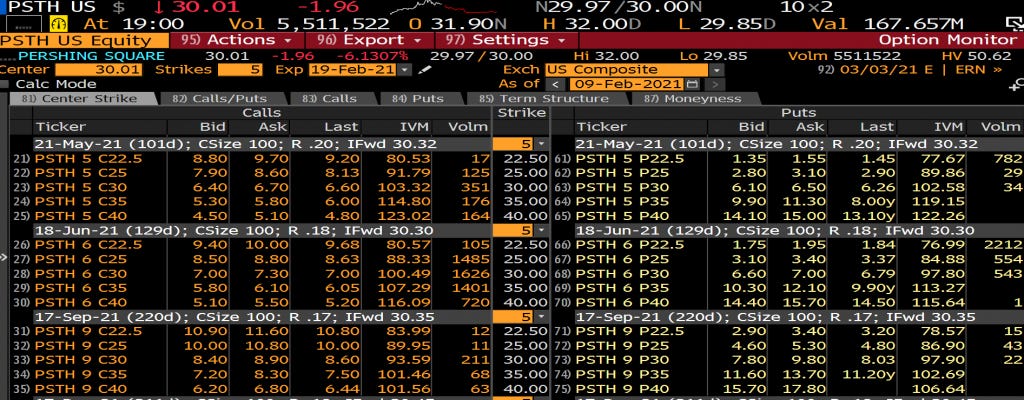Click the Exp 19-Feb-21 field
This screenshot has height=400, width=1024.
[x=353, y=69]
